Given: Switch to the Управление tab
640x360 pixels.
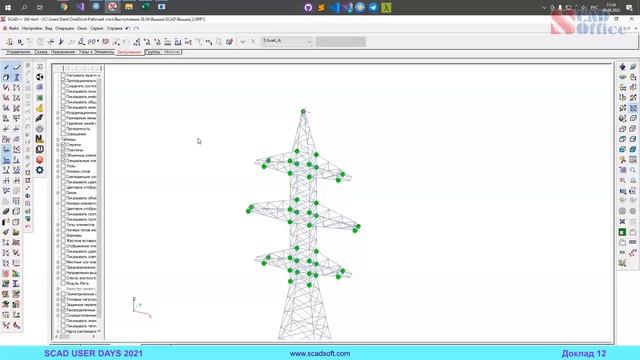Looking at the screenshot, I should (x=18, y=52).
